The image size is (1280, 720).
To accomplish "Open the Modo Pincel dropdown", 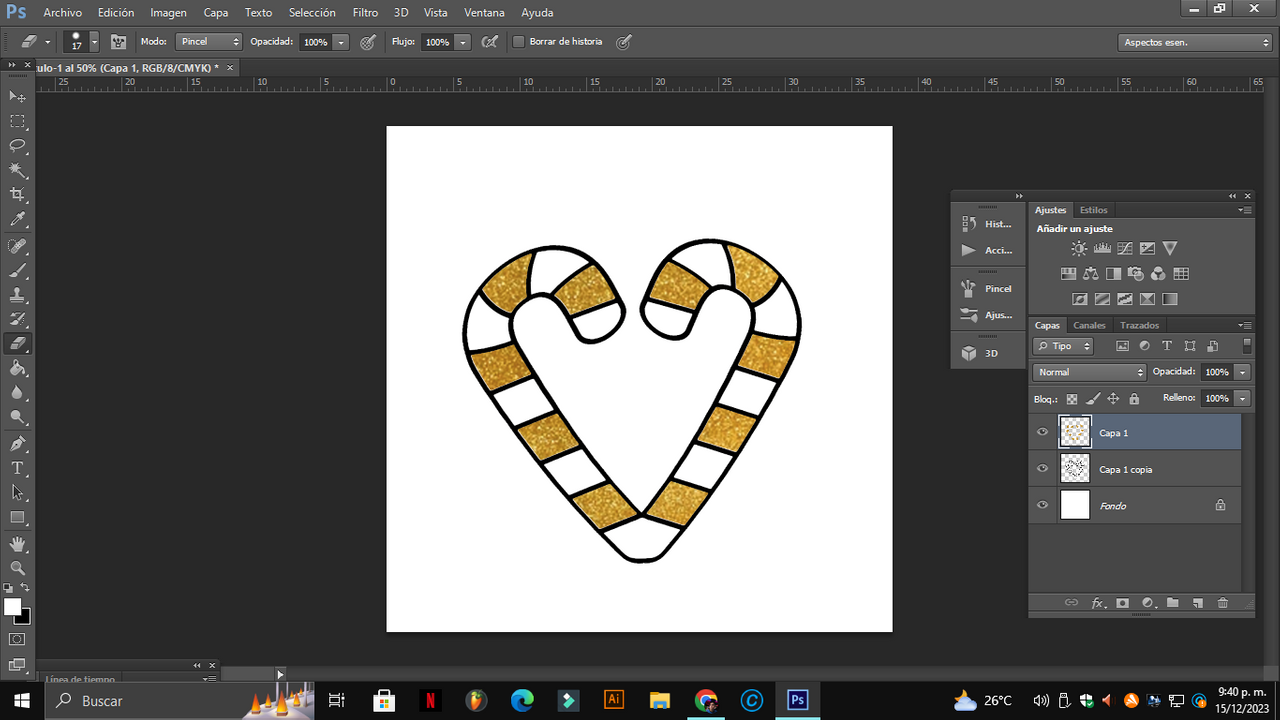I will (x=209, y=42).
